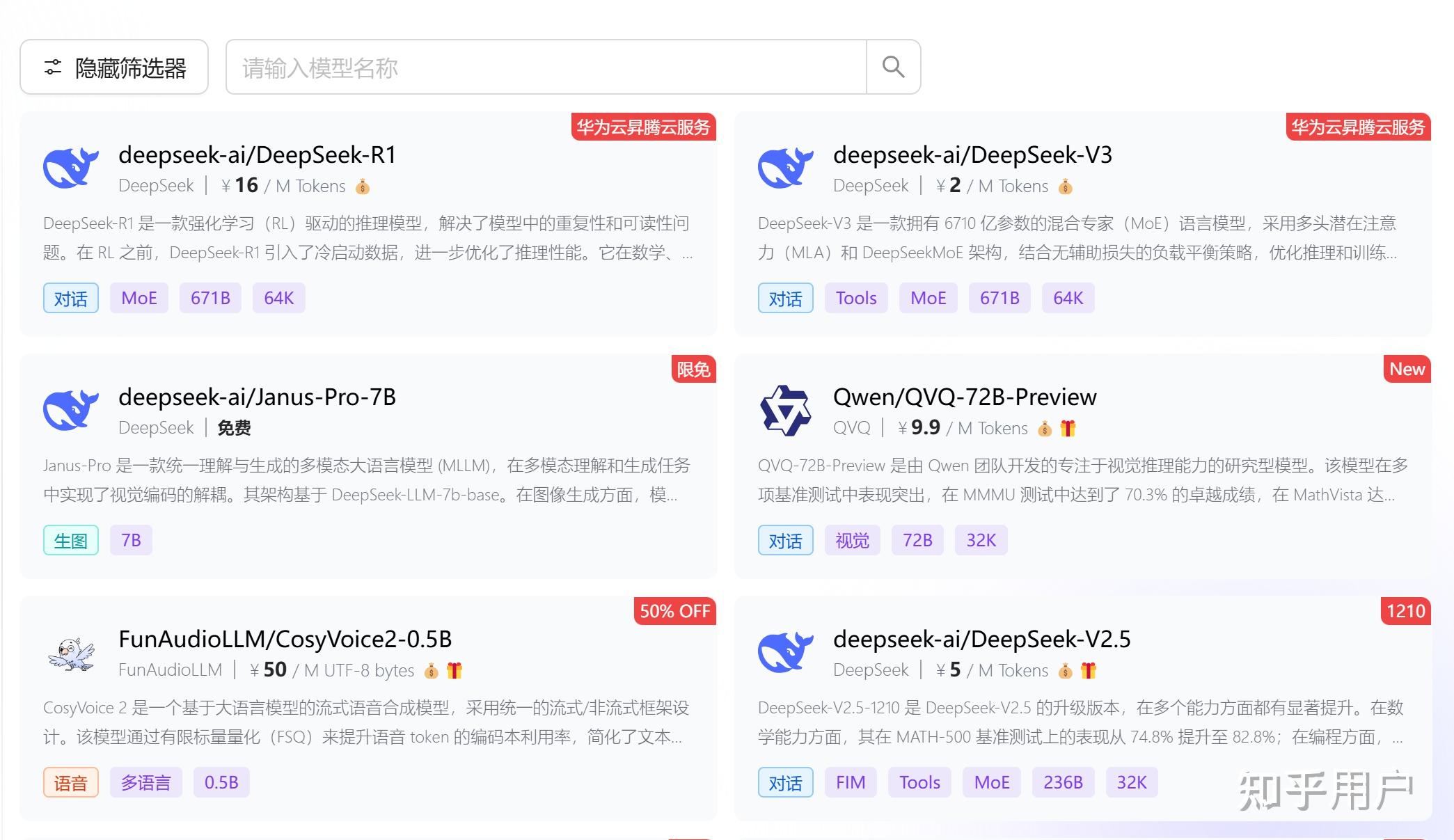Click the DeepSeek-R1 whale logo
This screenshot has width=1454, height=840.
point(71,168)
